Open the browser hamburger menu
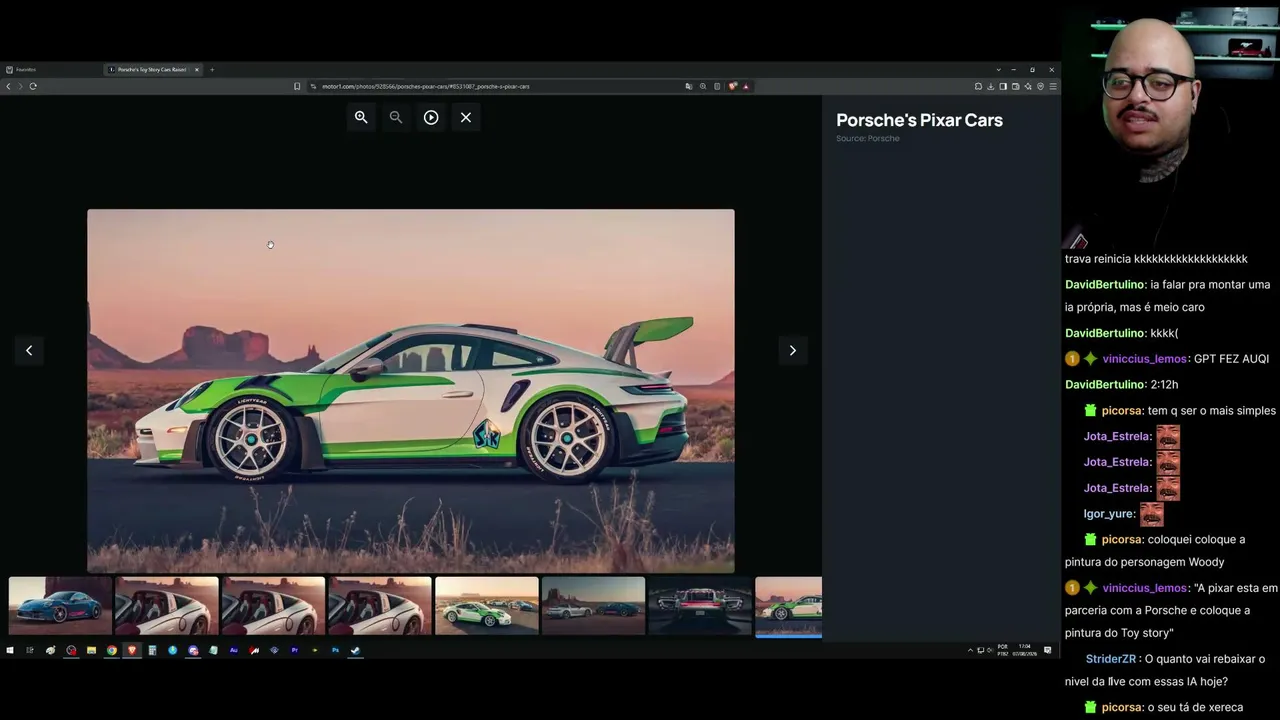The image size is (1280, 720). tap(1053, 86)
